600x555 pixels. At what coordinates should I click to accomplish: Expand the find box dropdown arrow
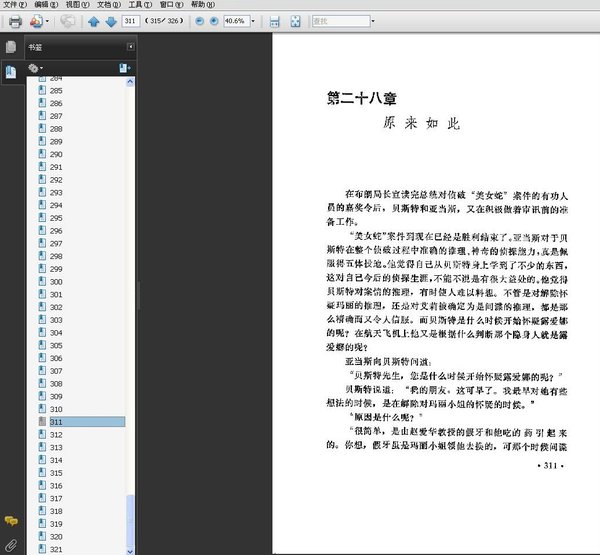[x=374, y=21]
